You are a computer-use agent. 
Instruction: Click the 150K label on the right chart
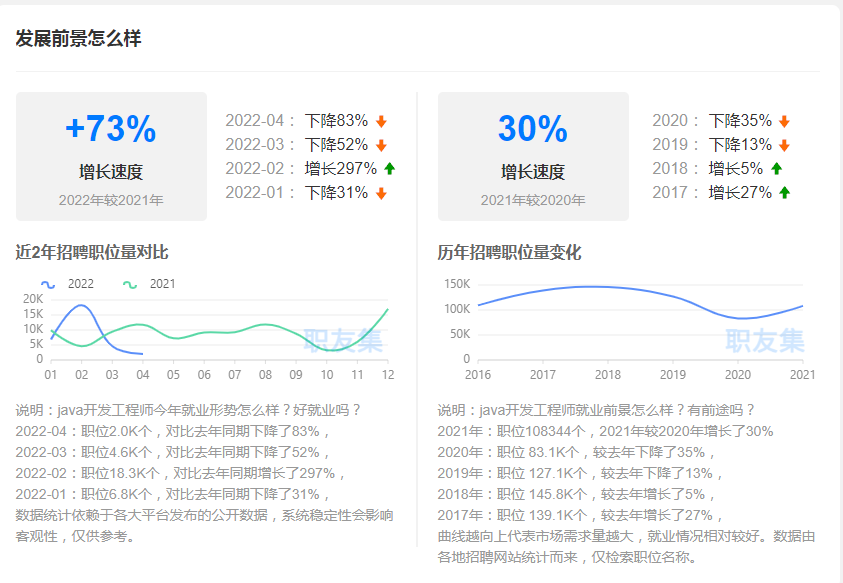click(x=460, y=285)
